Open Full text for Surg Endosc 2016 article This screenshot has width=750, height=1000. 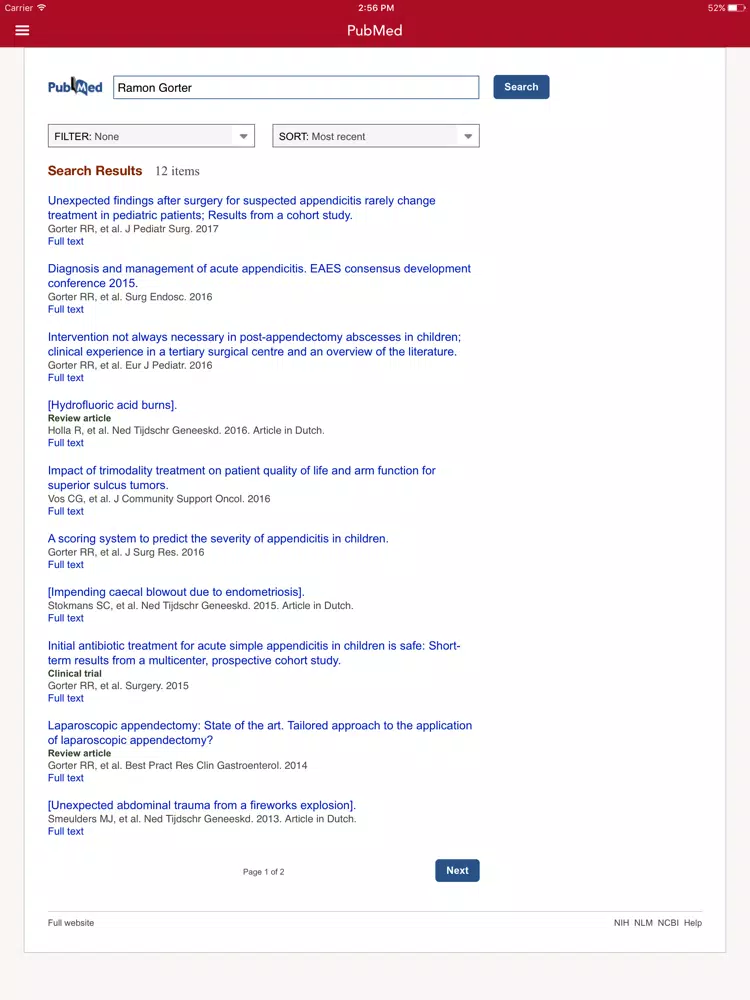pos(66,309)
